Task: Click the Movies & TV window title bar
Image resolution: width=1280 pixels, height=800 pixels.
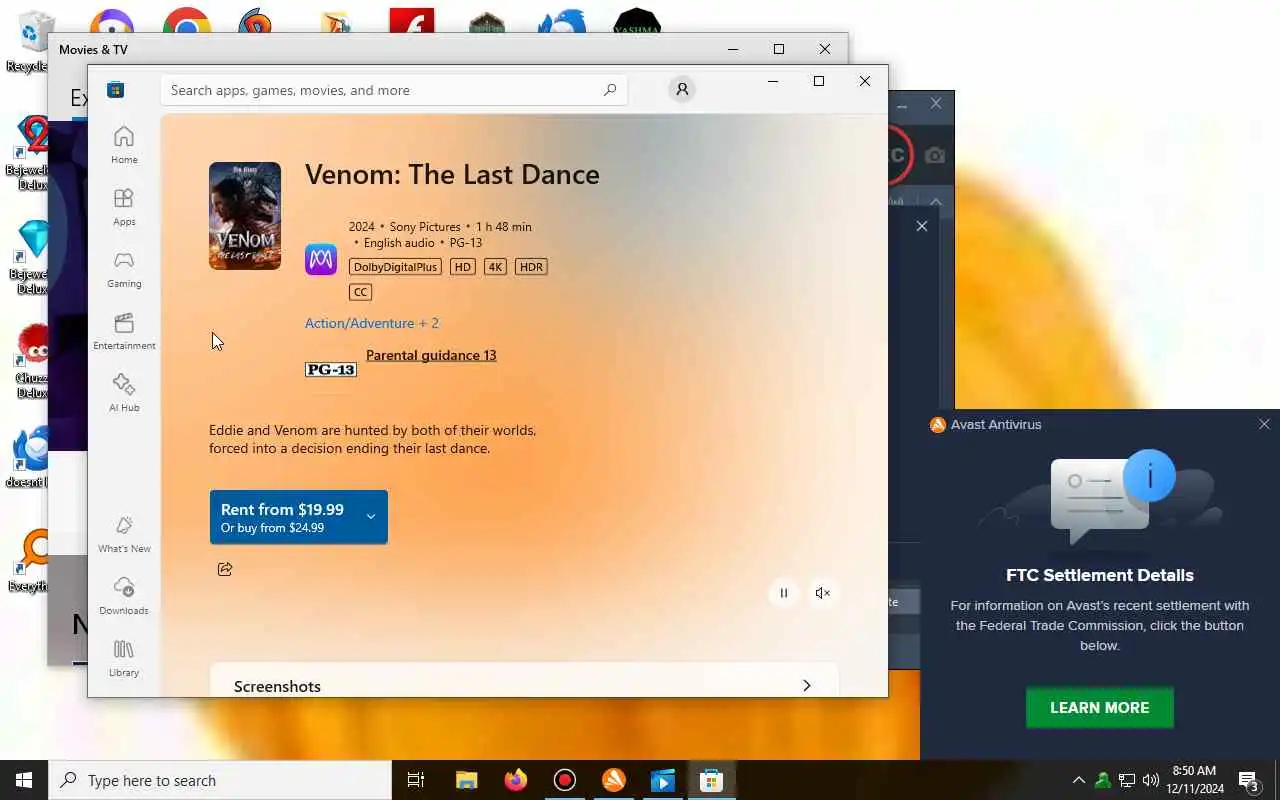Action: tap(390, 49)
